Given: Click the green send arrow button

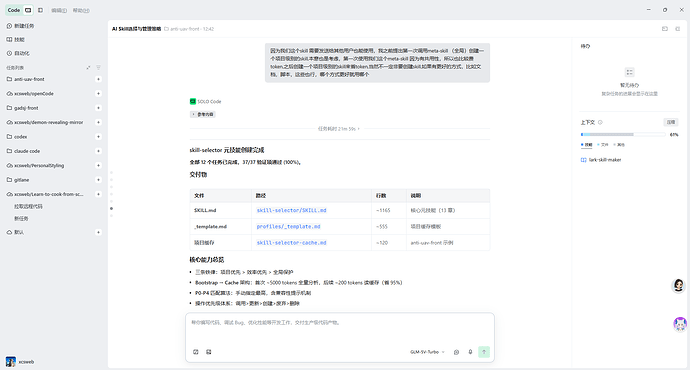Looking at the screenshot, I should 484,352.
